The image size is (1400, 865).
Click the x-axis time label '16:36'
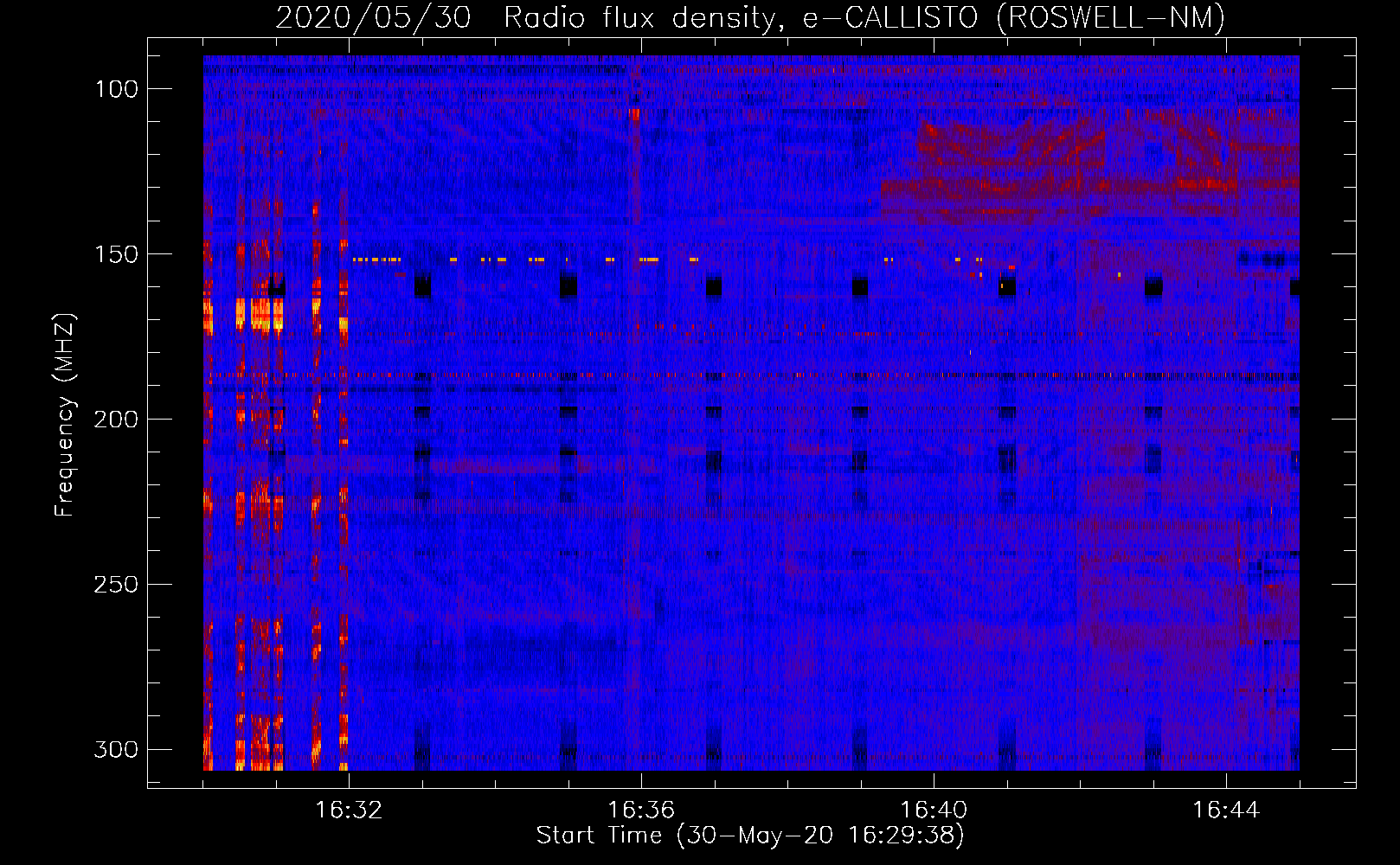click(x=641, y=811)
